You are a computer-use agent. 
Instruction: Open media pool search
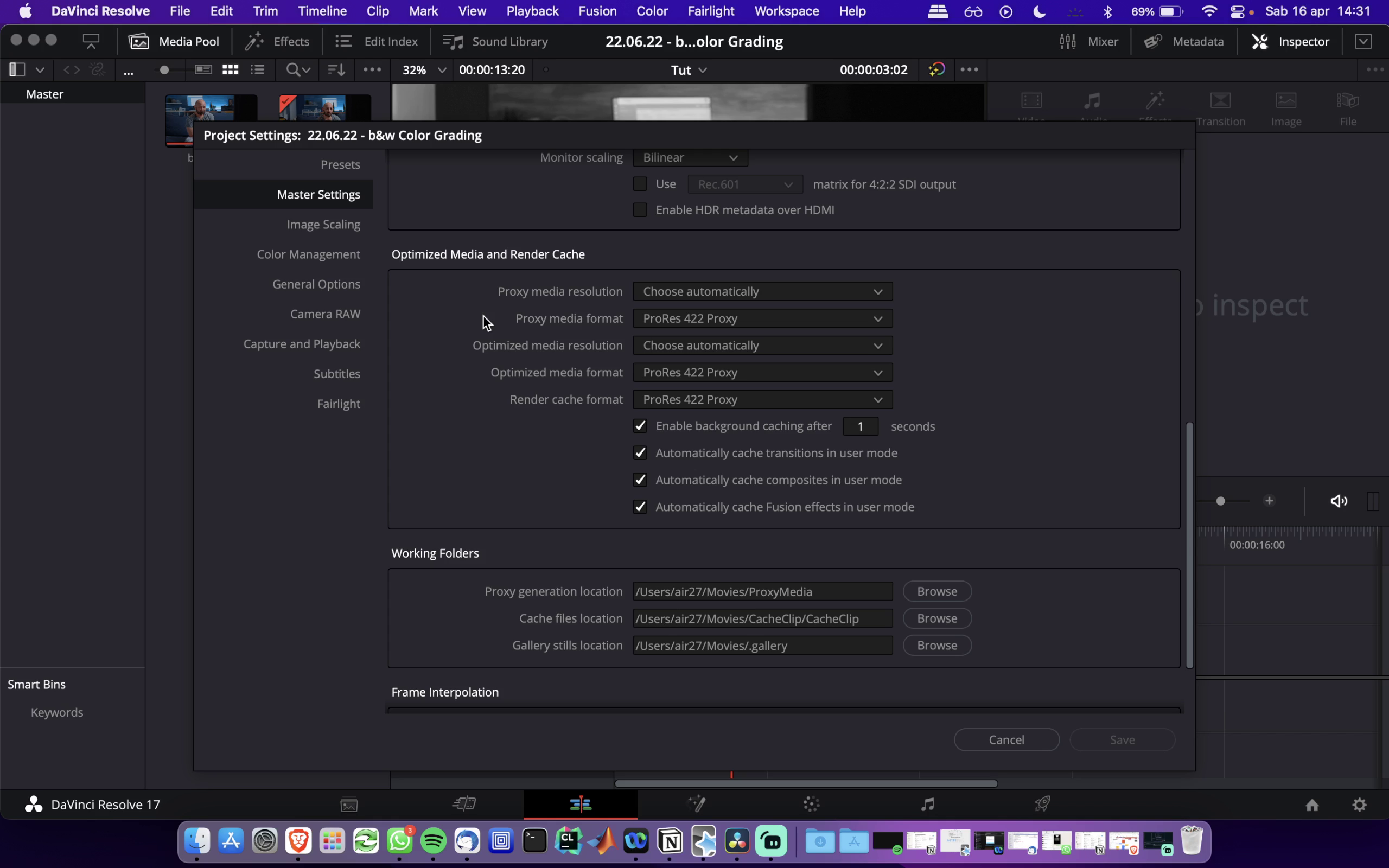[298, 69]
